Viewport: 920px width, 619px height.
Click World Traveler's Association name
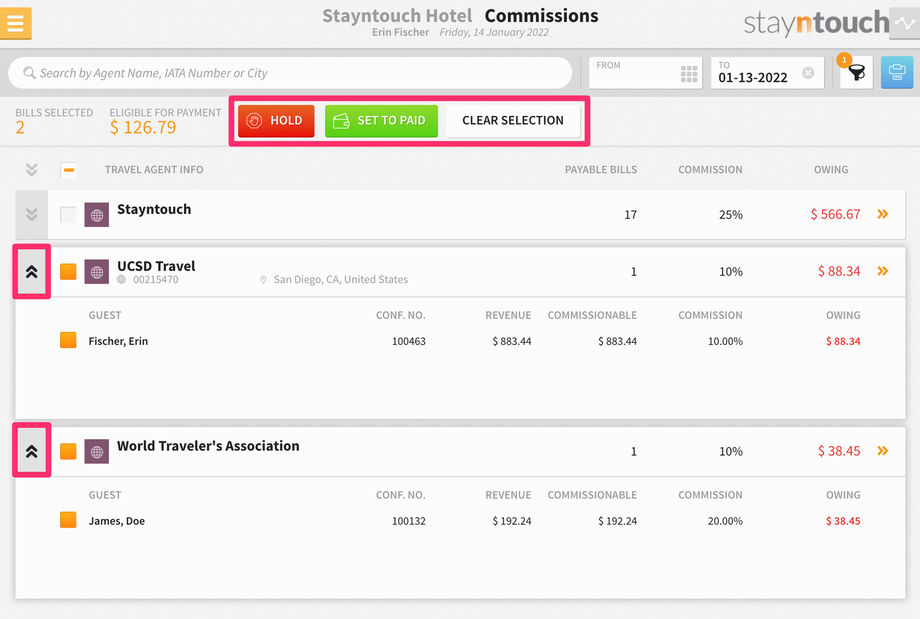[x=208, y=446]
